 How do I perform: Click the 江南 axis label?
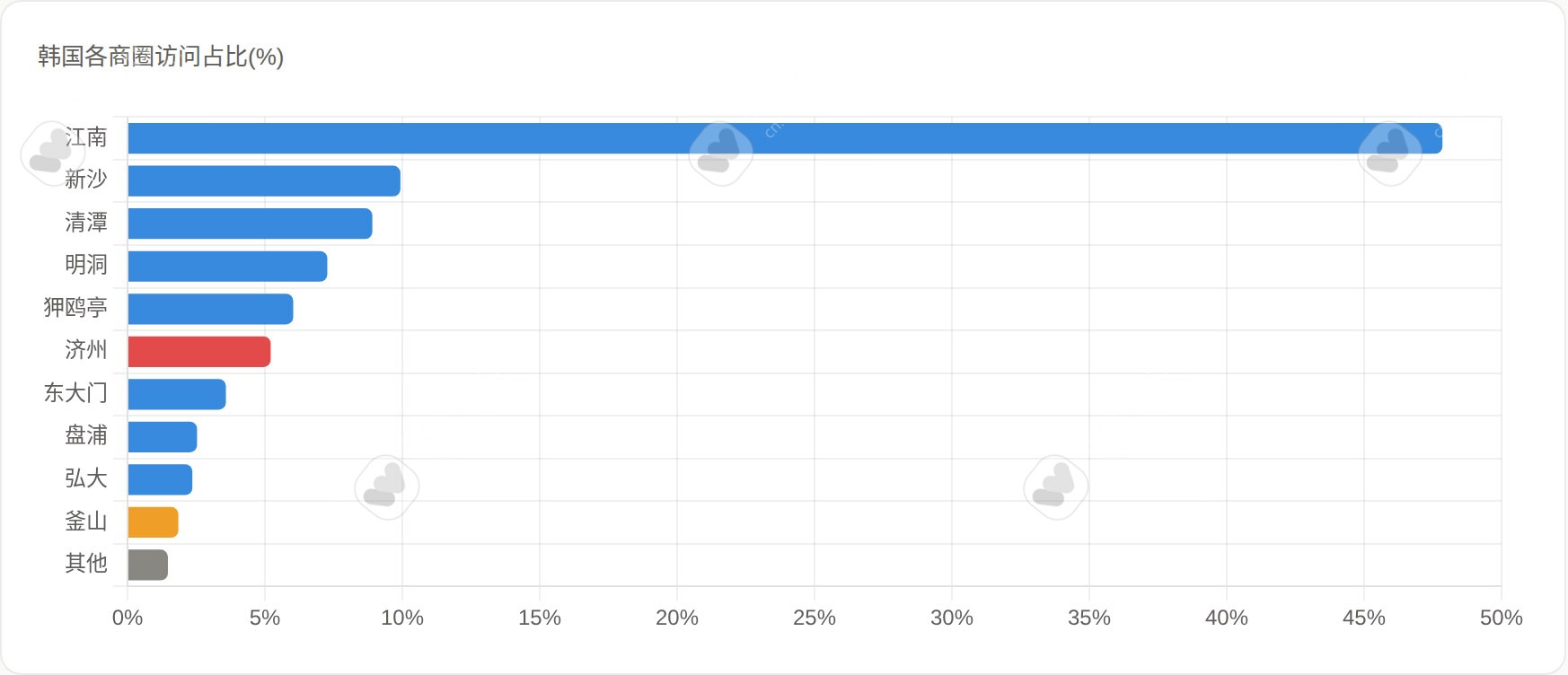click(86, 137)
